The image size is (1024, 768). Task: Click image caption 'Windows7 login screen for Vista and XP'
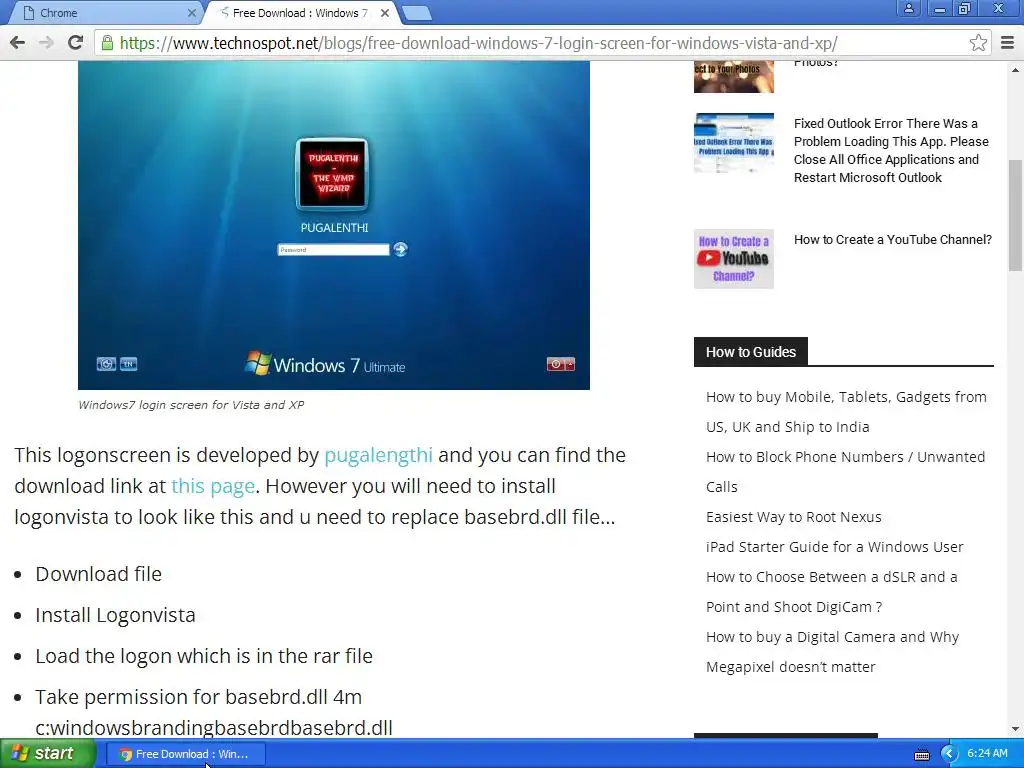tap(191, 405)
